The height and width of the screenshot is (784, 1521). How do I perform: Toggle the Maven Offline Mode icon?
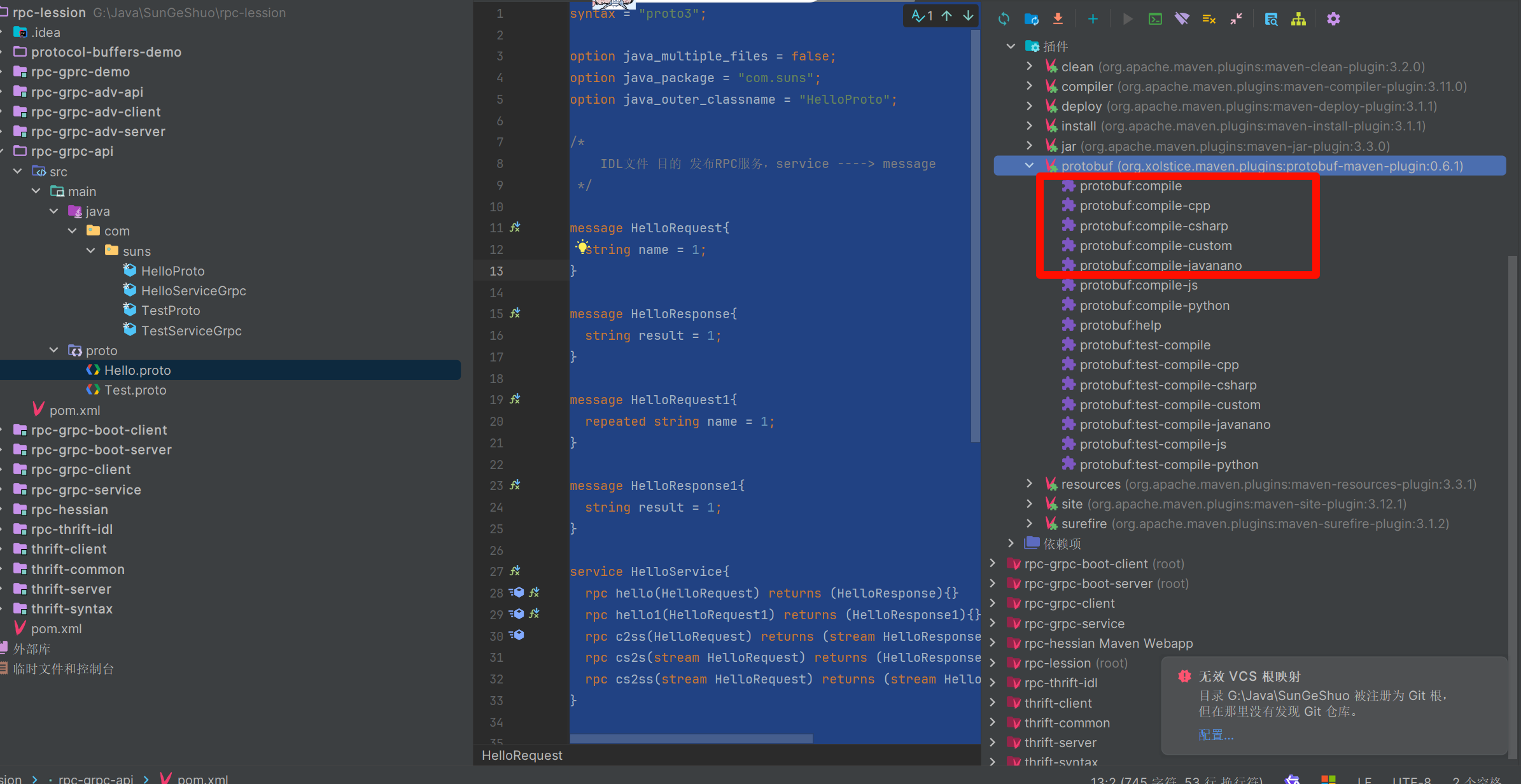click(x=1182, y=19)
